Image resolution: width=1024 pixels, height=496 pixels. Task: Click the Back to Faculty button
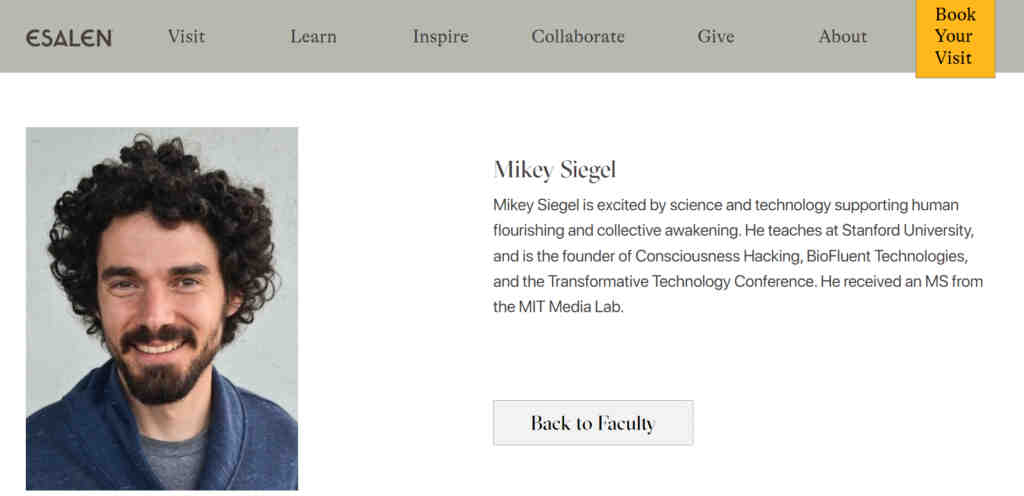[x=593, y=423]
